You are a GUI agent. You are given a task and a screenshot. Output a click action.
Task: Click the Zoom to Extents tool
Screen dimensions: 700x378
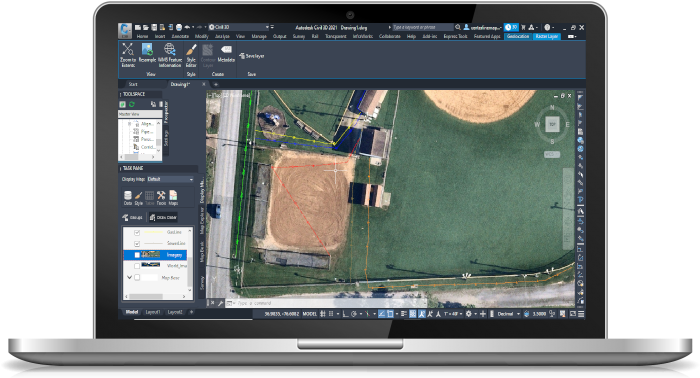tap(128, 55)
